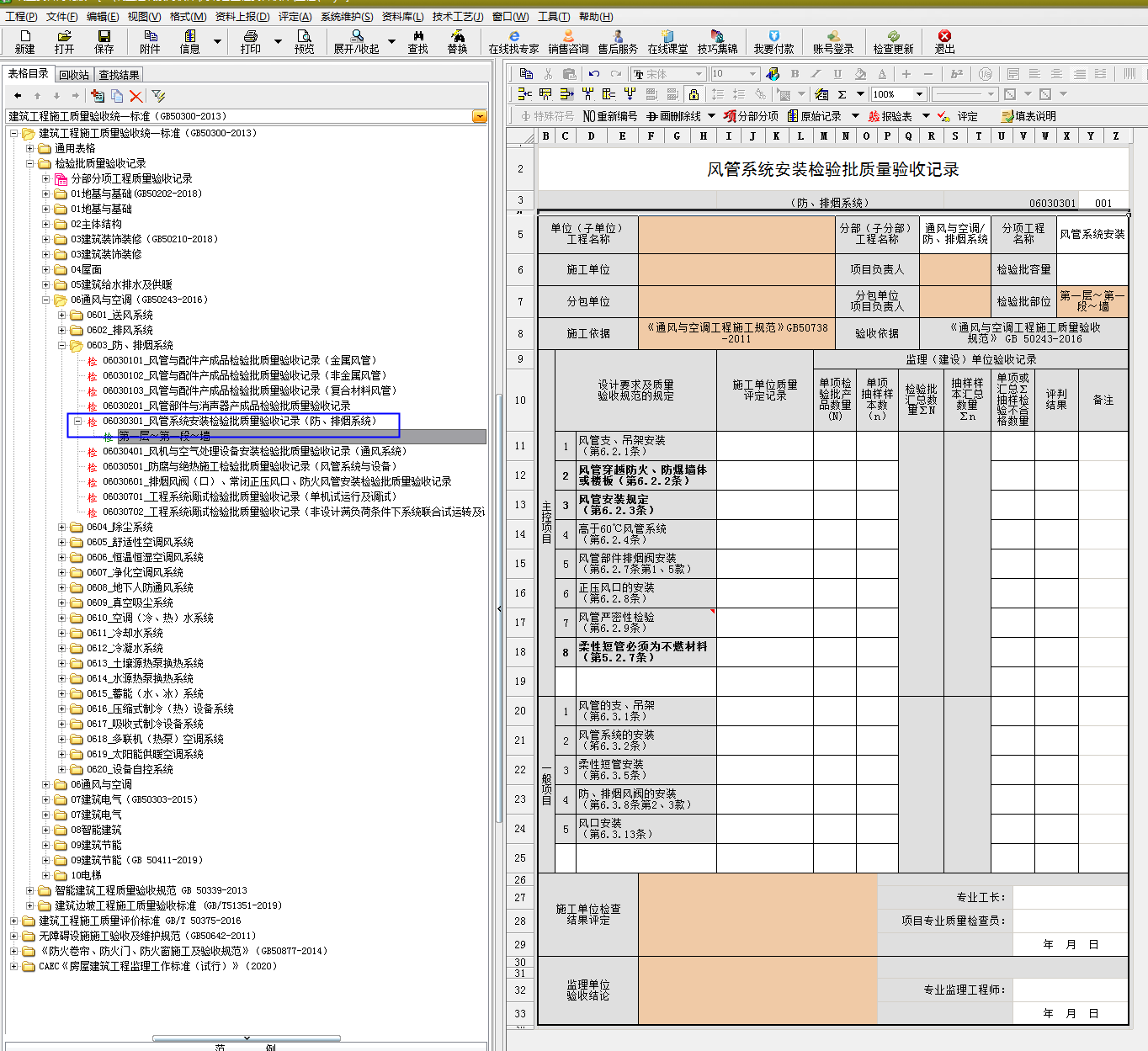Image resolution: width=1148 pixels, height=1051 pixels.
Task: Toggle underline U formatting
Action: [837, 74]
